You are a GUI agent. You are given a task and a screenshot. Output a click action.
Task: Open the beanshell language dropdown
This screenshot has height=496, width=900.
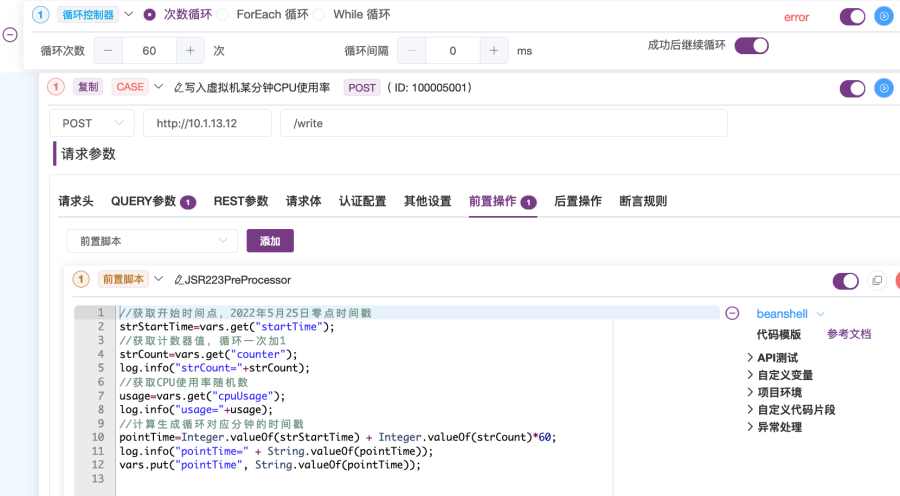pos(790,314)
